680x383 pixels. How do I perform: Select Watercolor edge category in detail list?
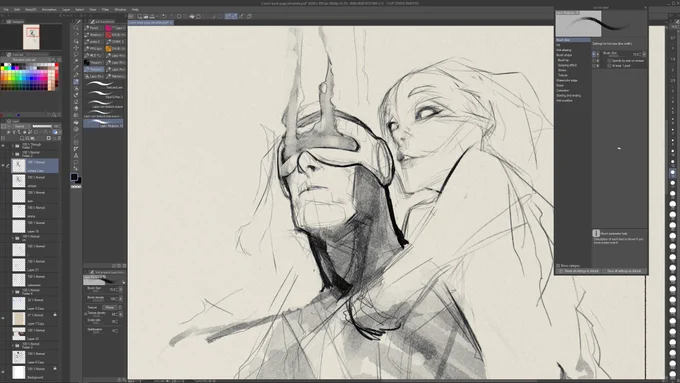[567, 80]
